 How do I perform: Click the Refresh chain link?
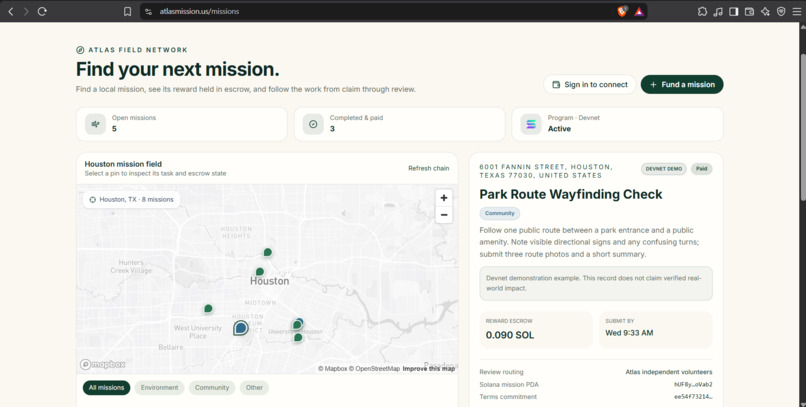[x=429, y=168]
